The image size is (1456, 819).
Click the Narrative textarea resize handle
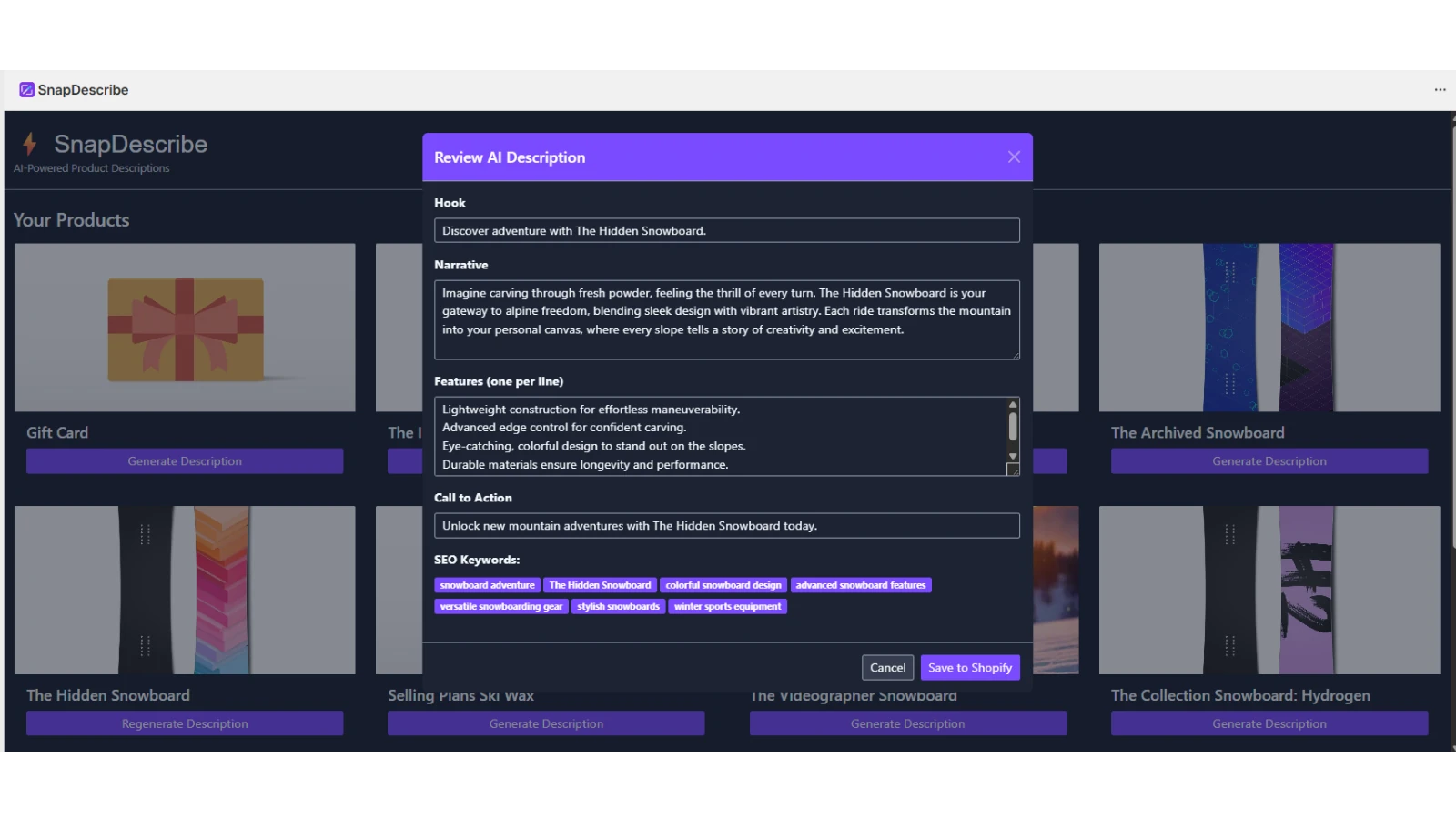click(1015, 355)
